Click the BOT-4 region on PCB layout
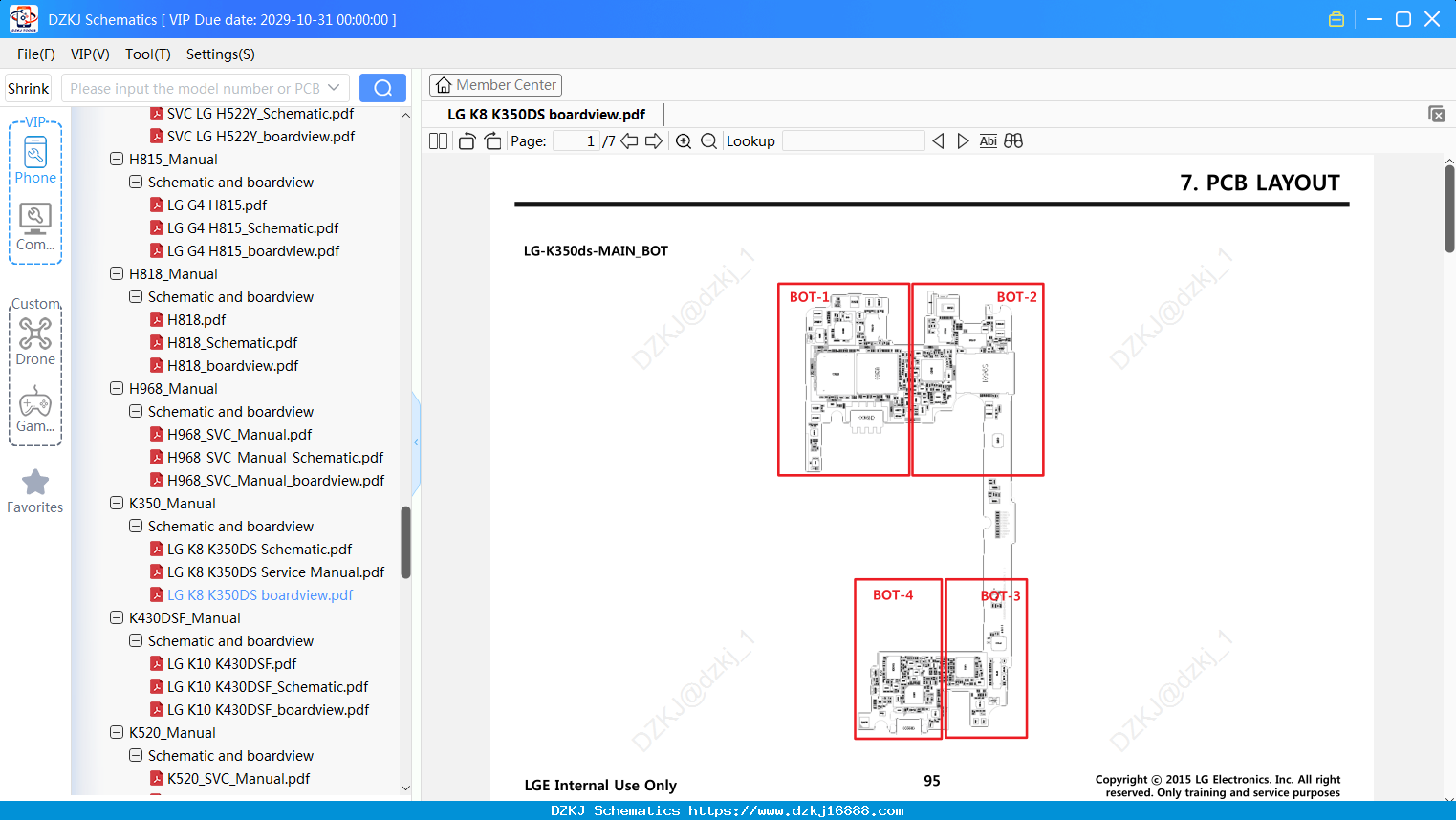Screen dimensions: 1456x820 coord(899,658)
